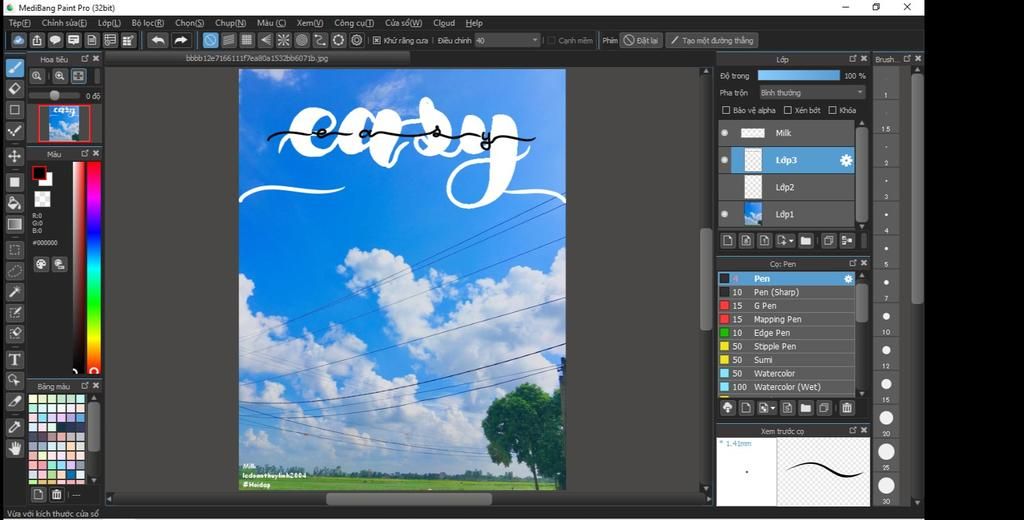Click the canvas horizontal scrollbar
Image resolution: width=1024 pixels, height=520 pixels.
[x=409, y=499]
